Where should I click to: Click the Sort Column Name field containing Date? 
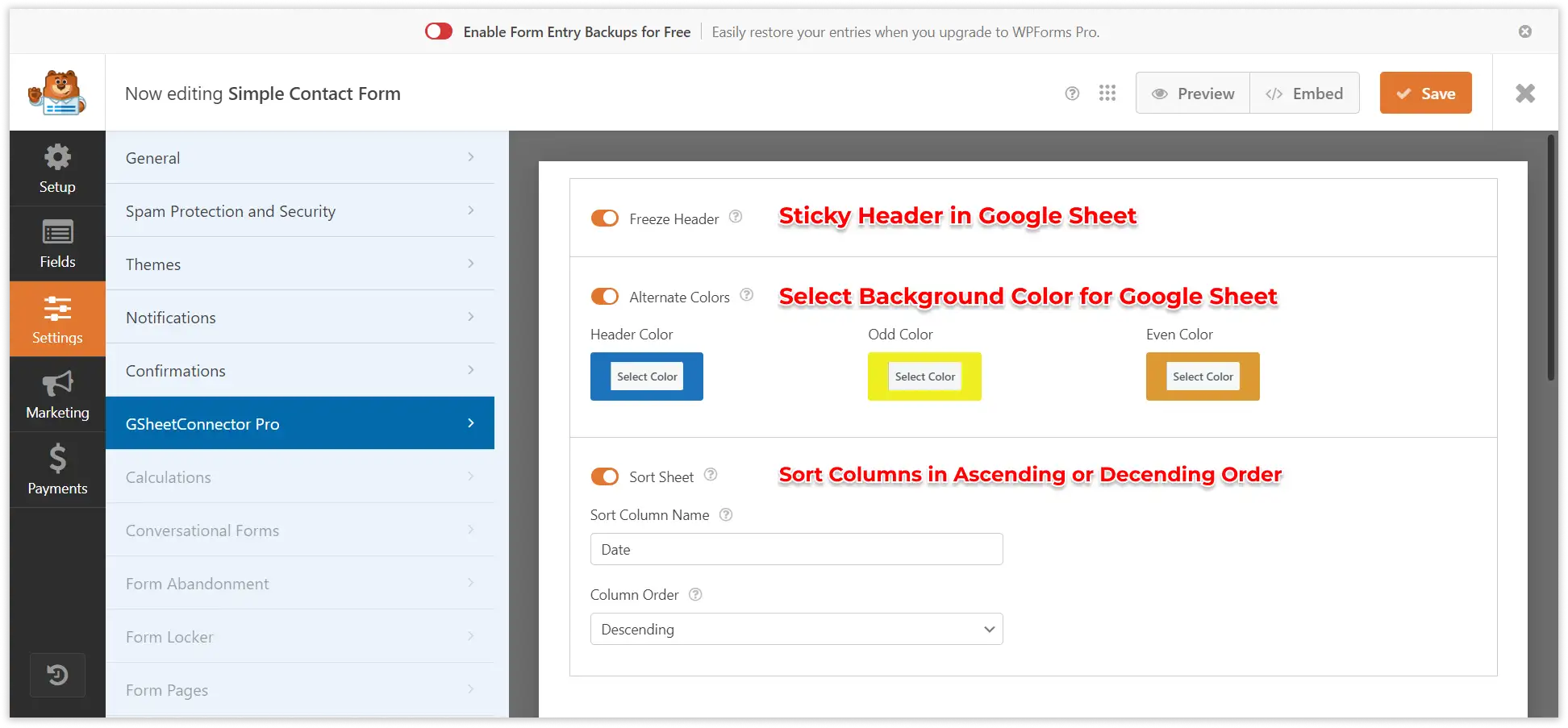coord(795,549)
